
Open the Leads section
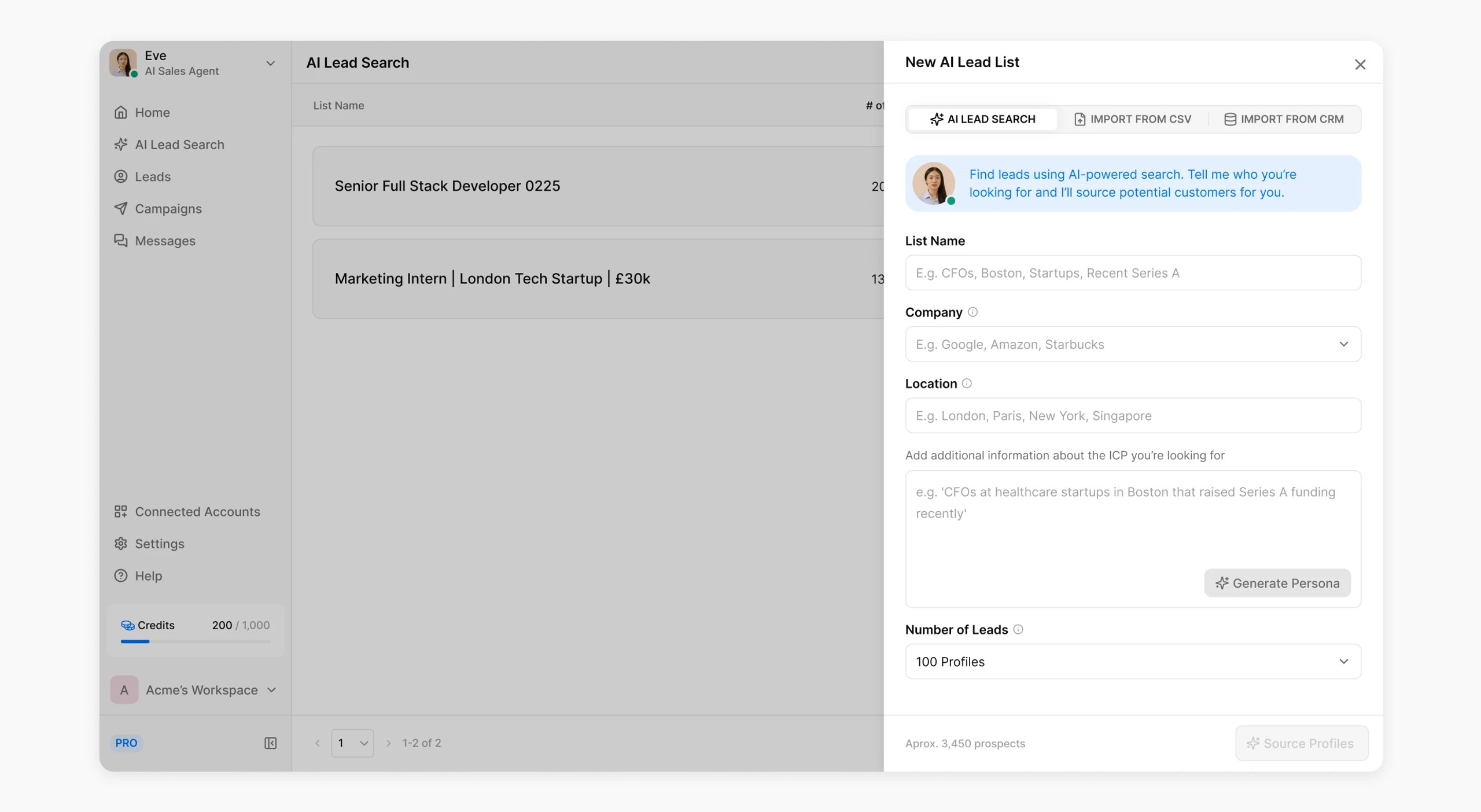142,176
